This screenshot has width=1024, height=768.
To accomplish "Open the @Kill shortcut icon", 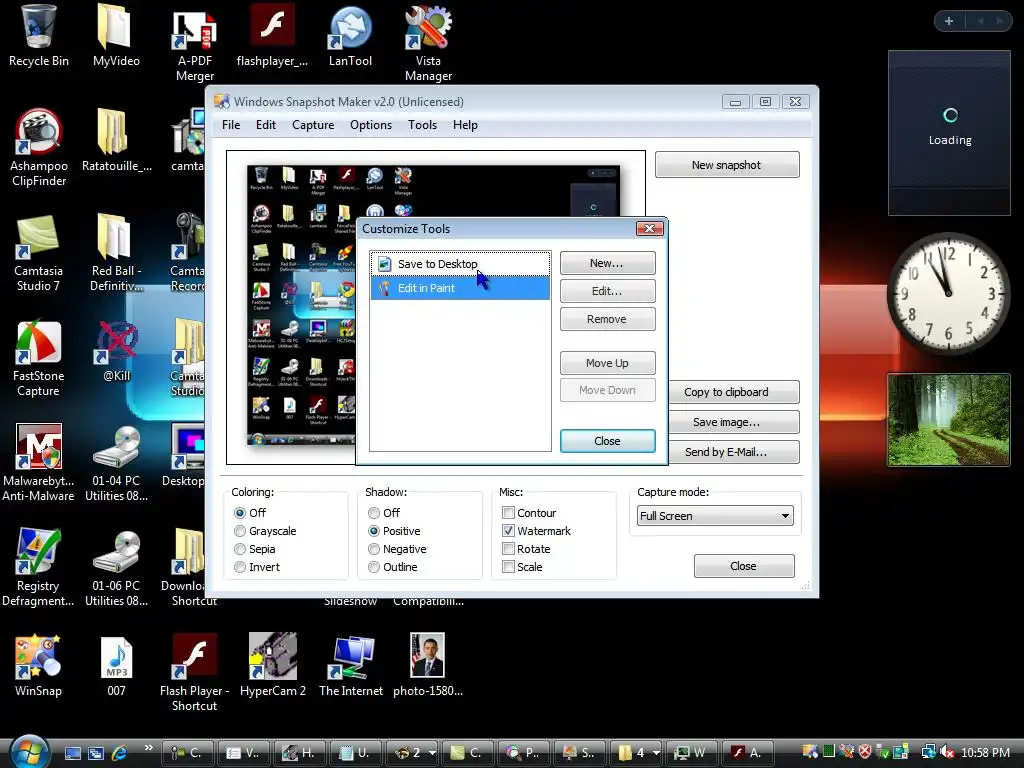I will (116, 351).
